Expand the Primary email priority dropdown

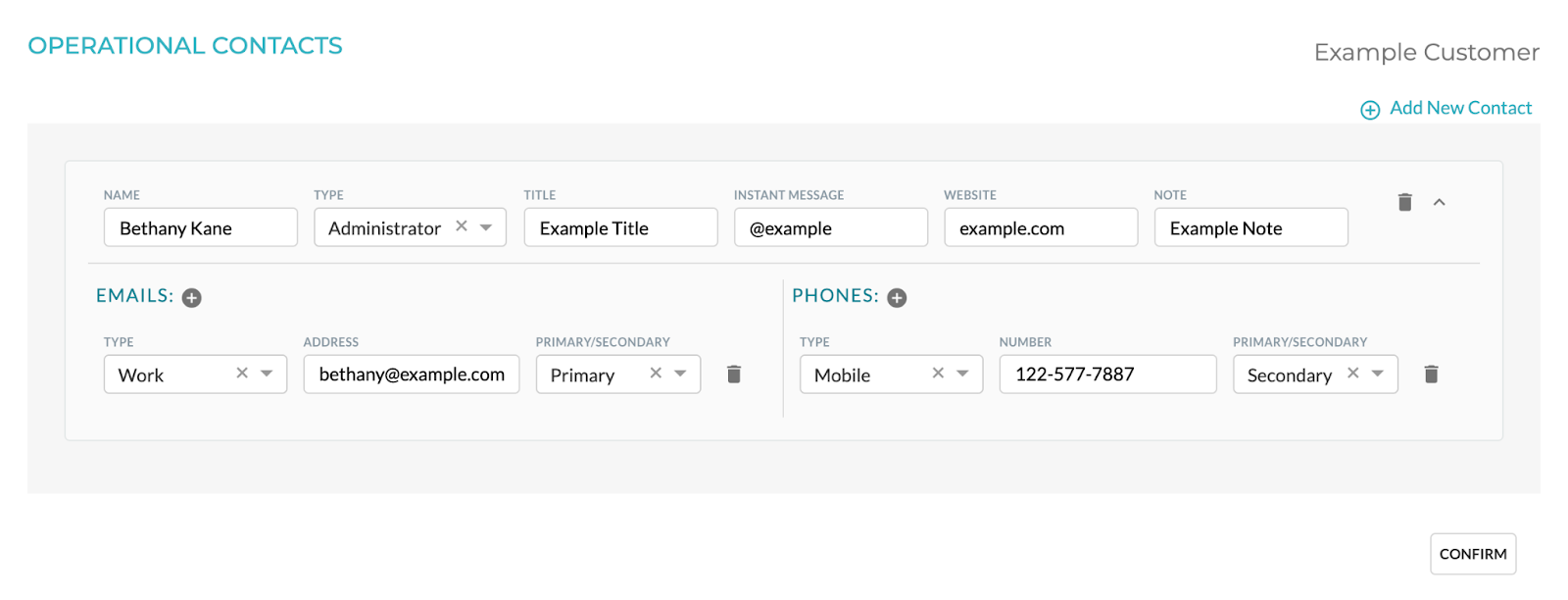tap(680, 374)
